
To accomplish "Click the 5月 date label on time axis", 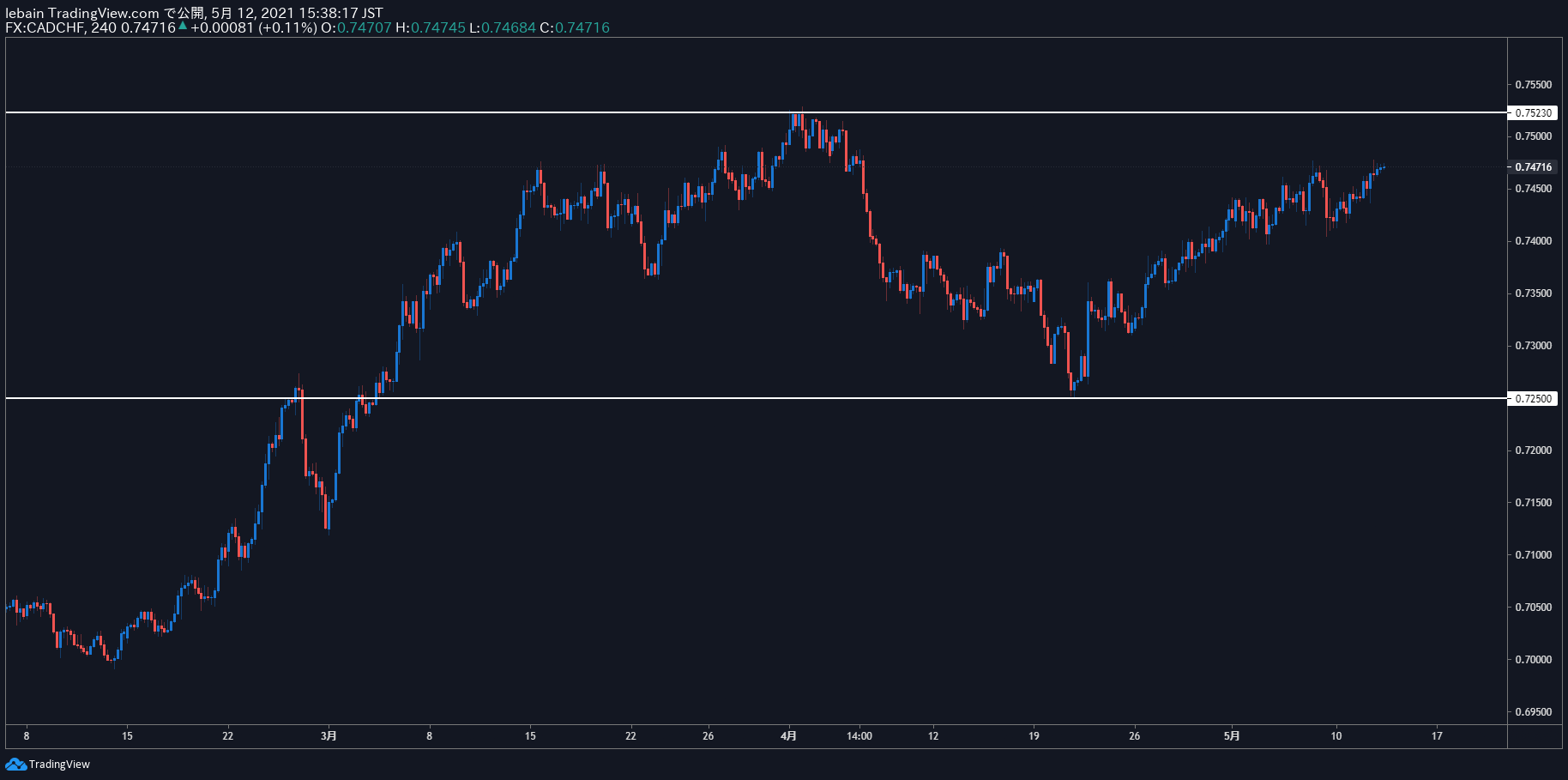I will coord(1232,735).
